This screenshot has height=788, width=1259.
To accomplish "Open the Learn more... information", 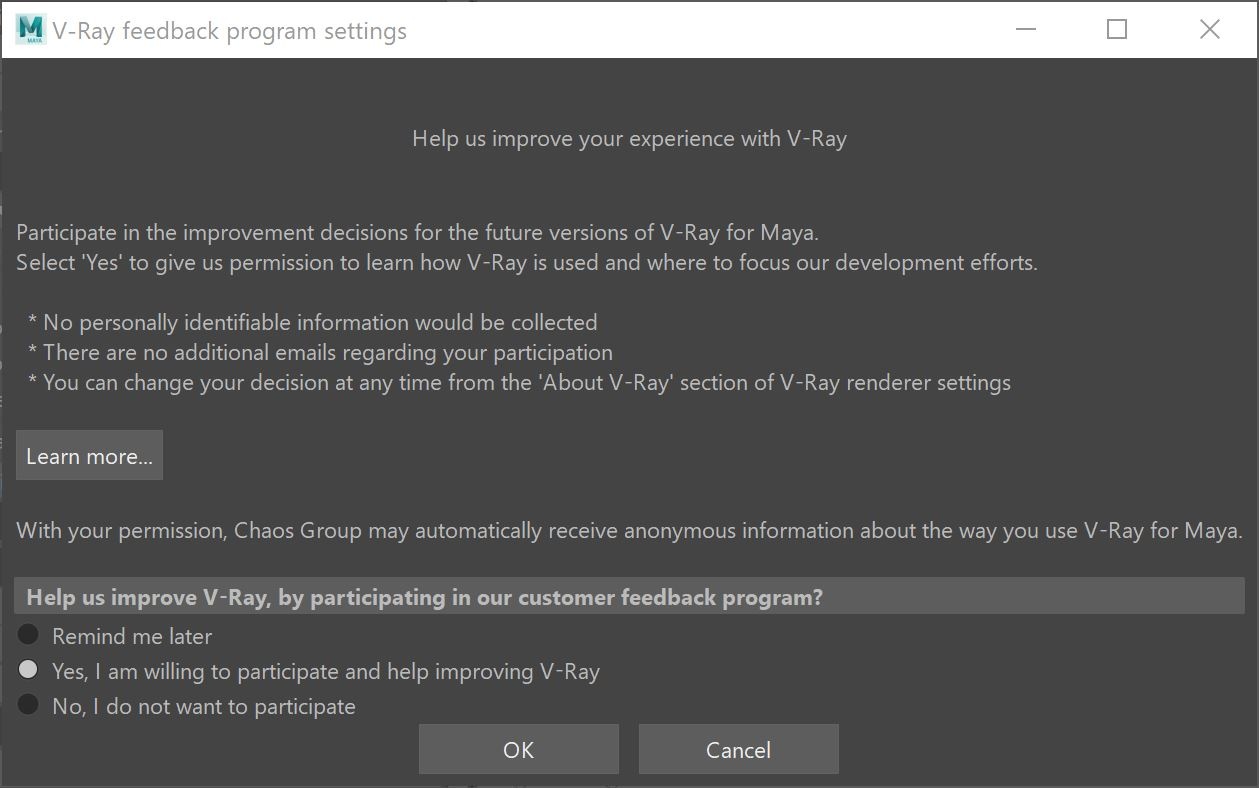I will click(89, 456).
